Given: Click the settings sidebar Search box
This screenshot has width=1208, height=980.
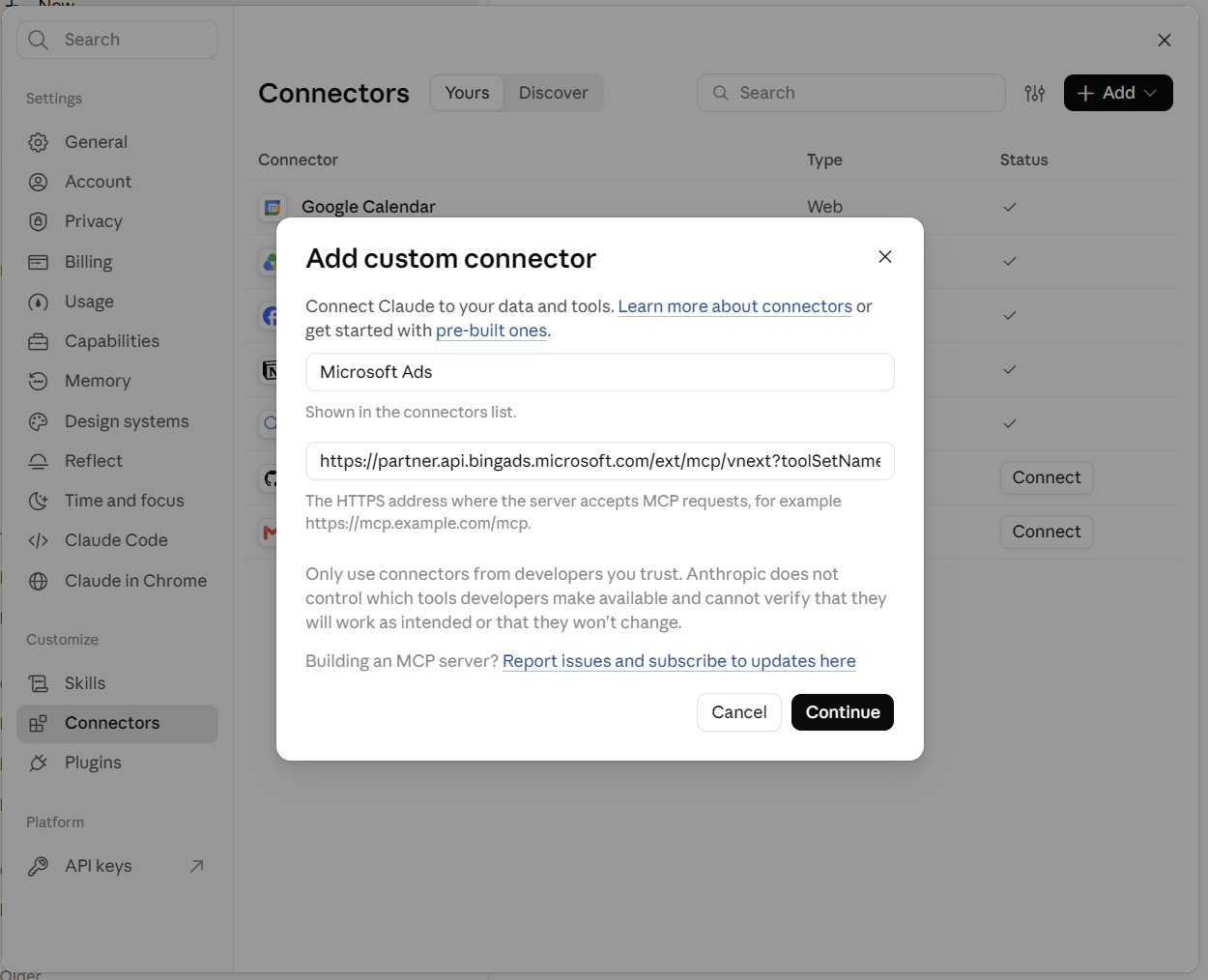Looking at the screenshot, I should coord(117,40).
